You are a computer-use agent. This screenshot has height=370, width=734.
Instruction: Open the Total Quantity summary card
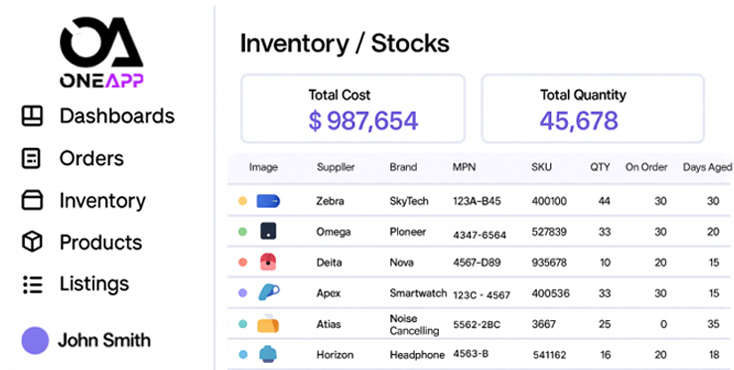pos(593,108)
